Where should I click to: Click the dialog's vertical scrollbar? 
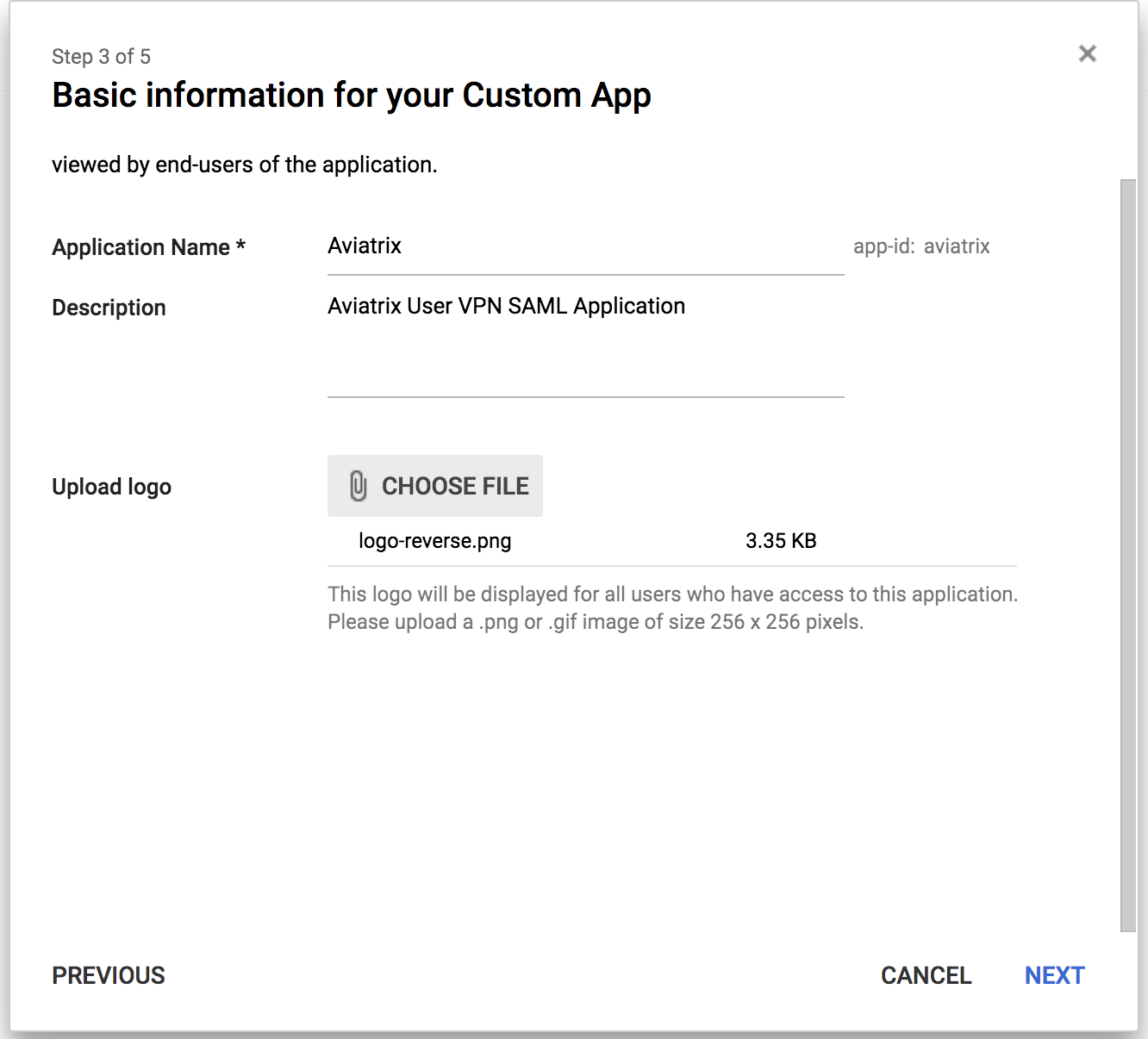click(1127, 551)
